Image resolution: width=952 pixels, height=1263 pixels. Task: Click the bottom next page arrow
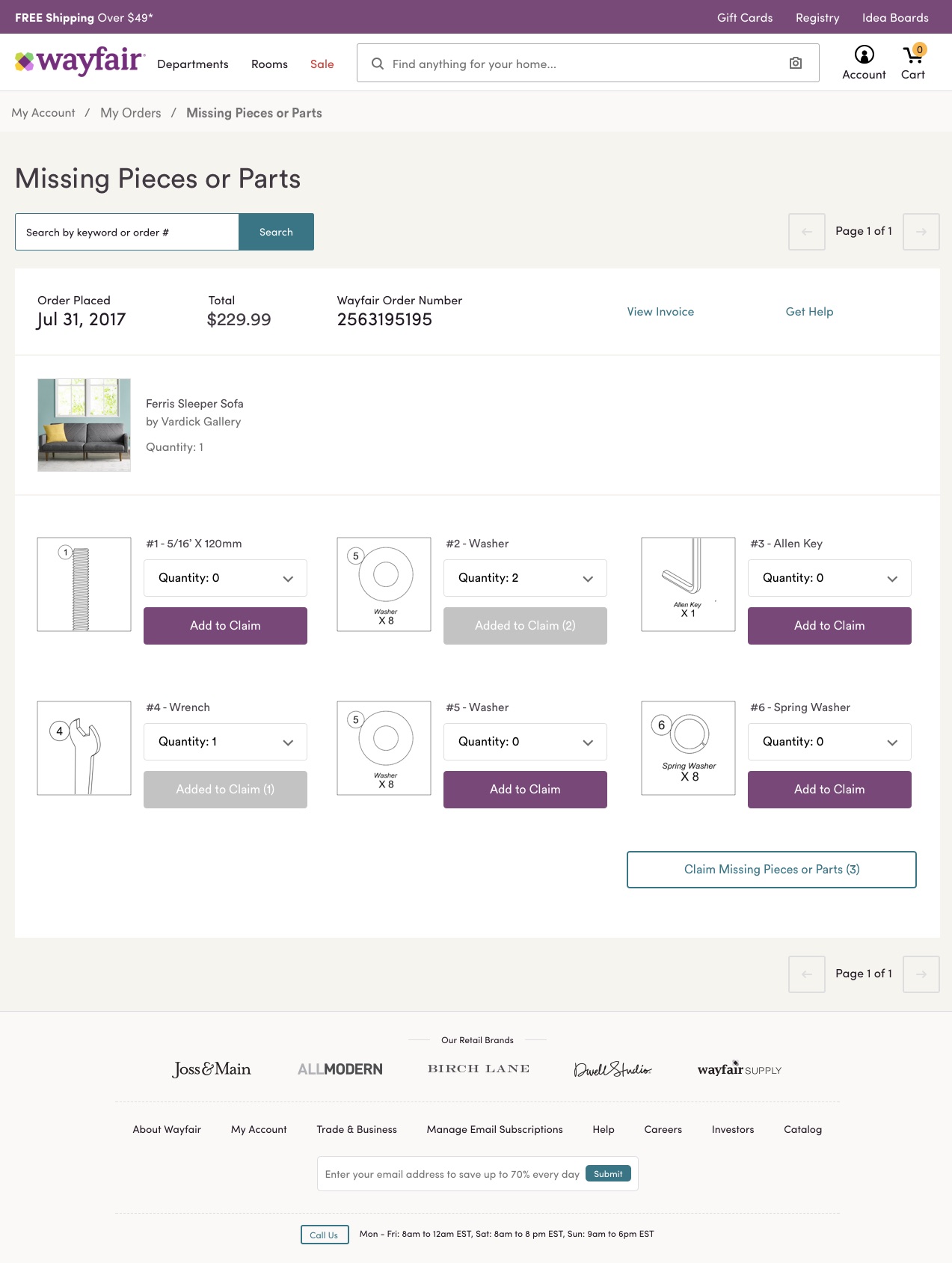pyautogui.click(x=921, y=974)
